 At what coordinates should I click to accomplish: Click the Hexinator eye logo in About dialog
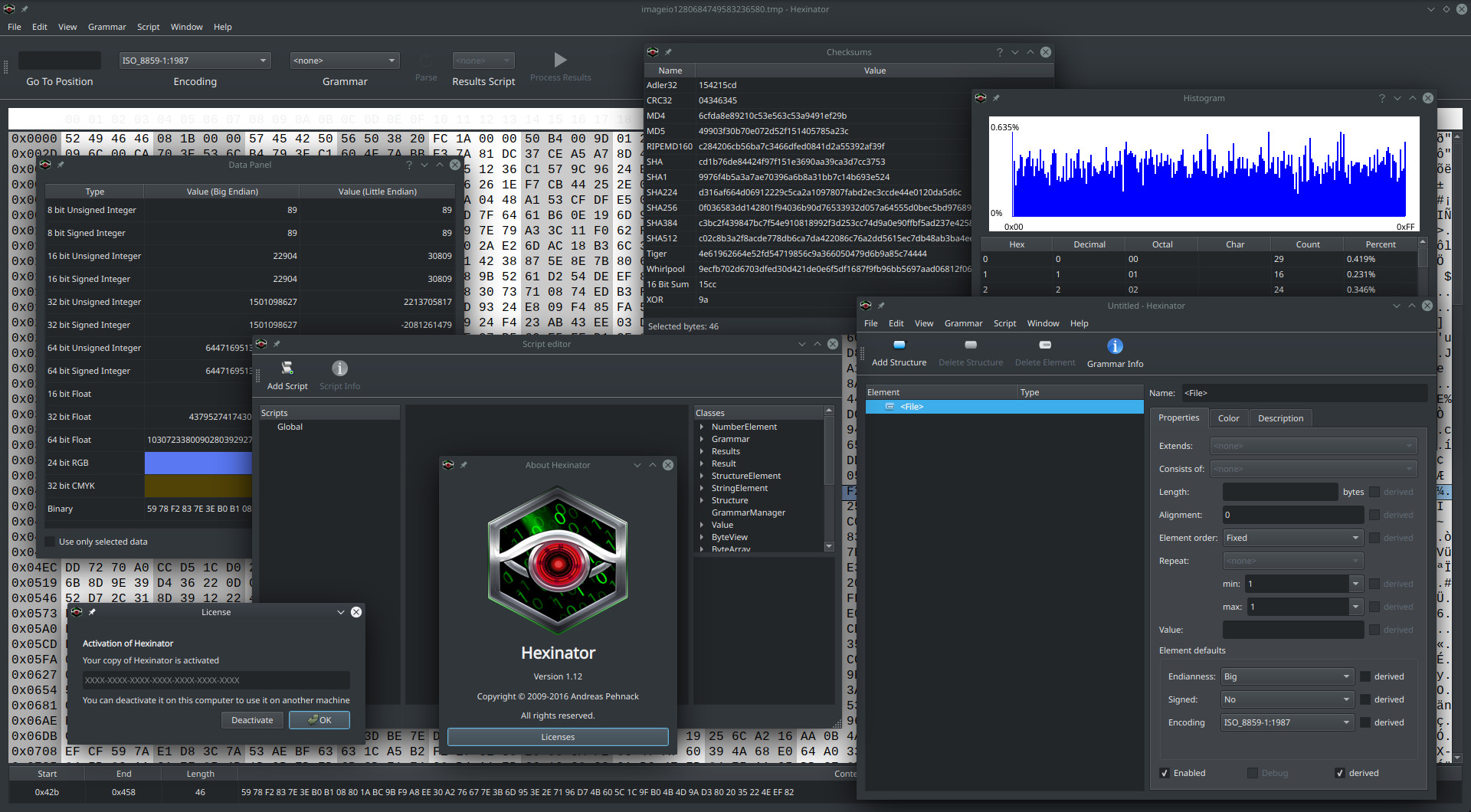click(x=558, y=560)
